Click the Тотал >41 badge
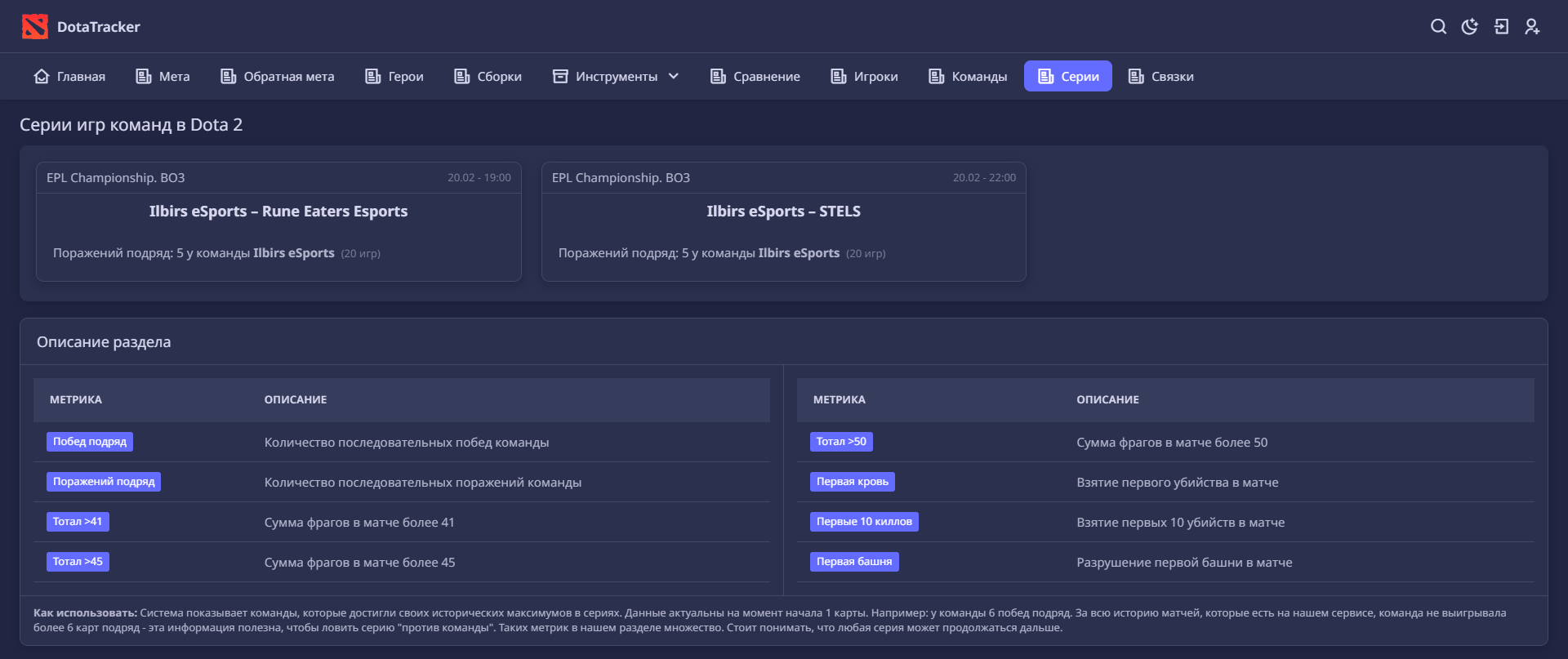The height and width of the screenshot is (659, 1568). click(78, 522)
